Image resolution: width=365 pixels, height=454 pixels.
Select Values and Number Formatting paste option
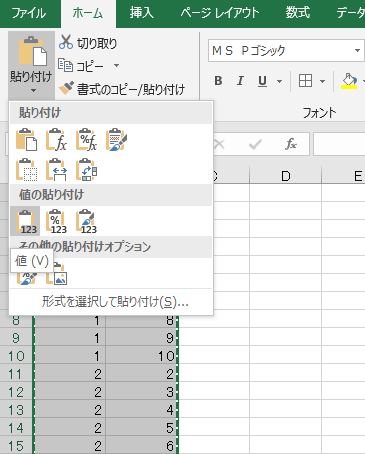[x=56, y=221]
